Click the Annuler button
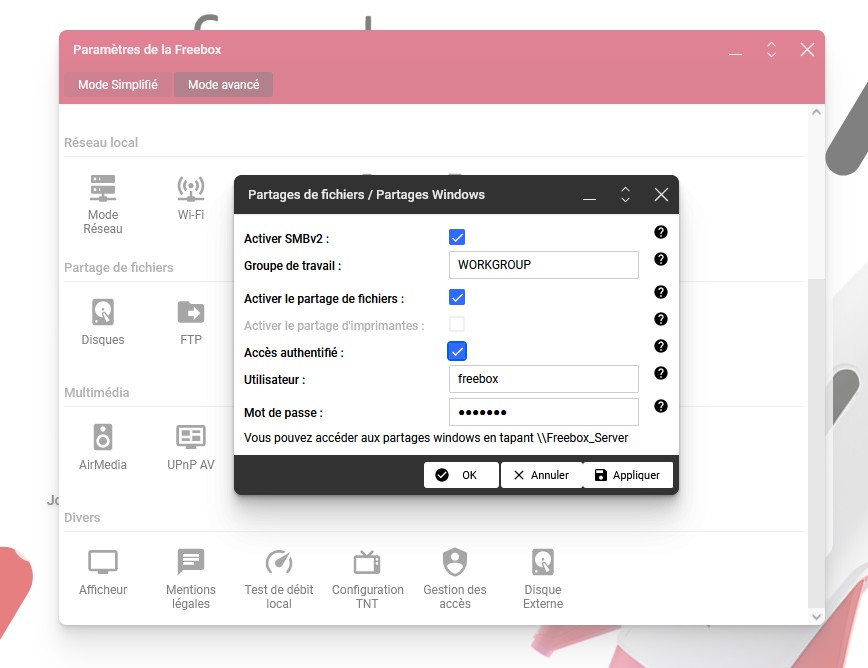Image resolution: width=868 pixels, height=668 pixels. (541, 475)
